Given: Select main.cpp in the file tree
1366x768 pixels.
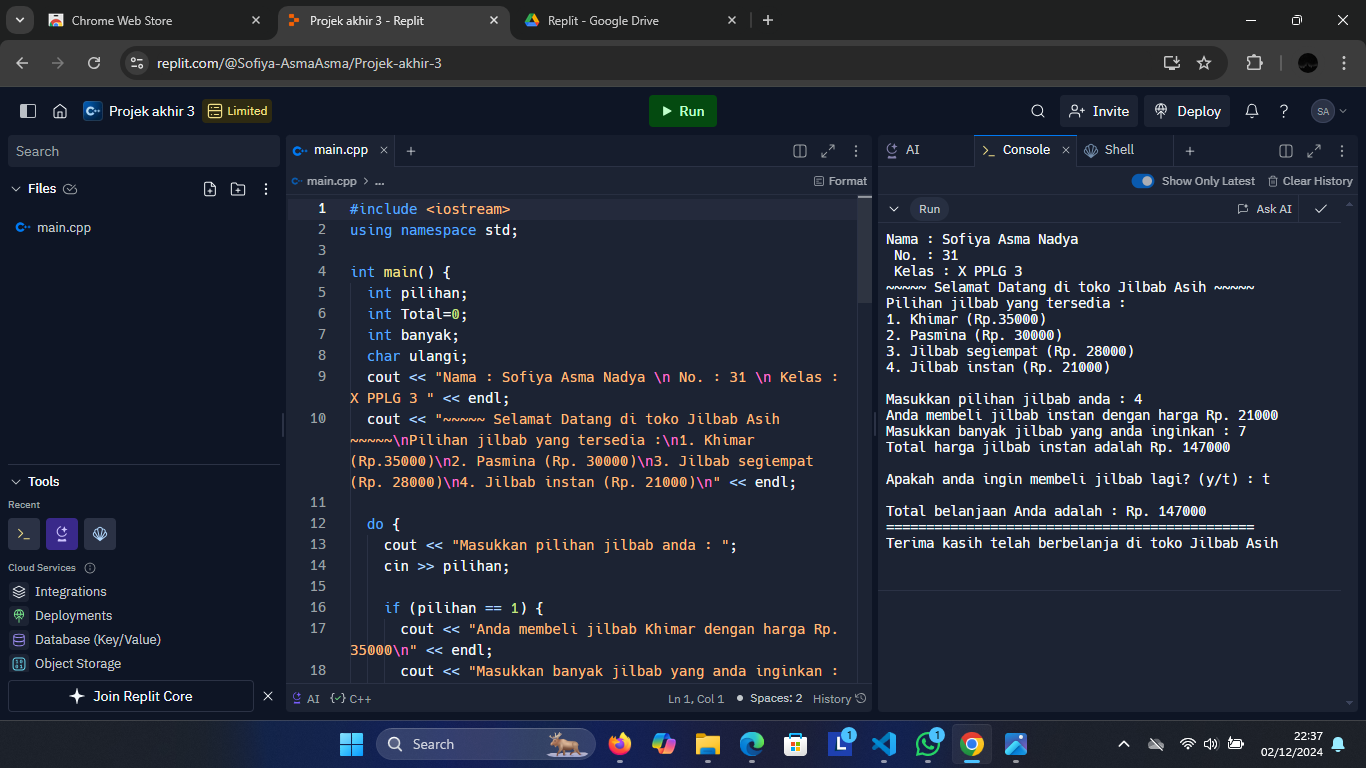Looking at the screenshot, I should coord(64,228).
